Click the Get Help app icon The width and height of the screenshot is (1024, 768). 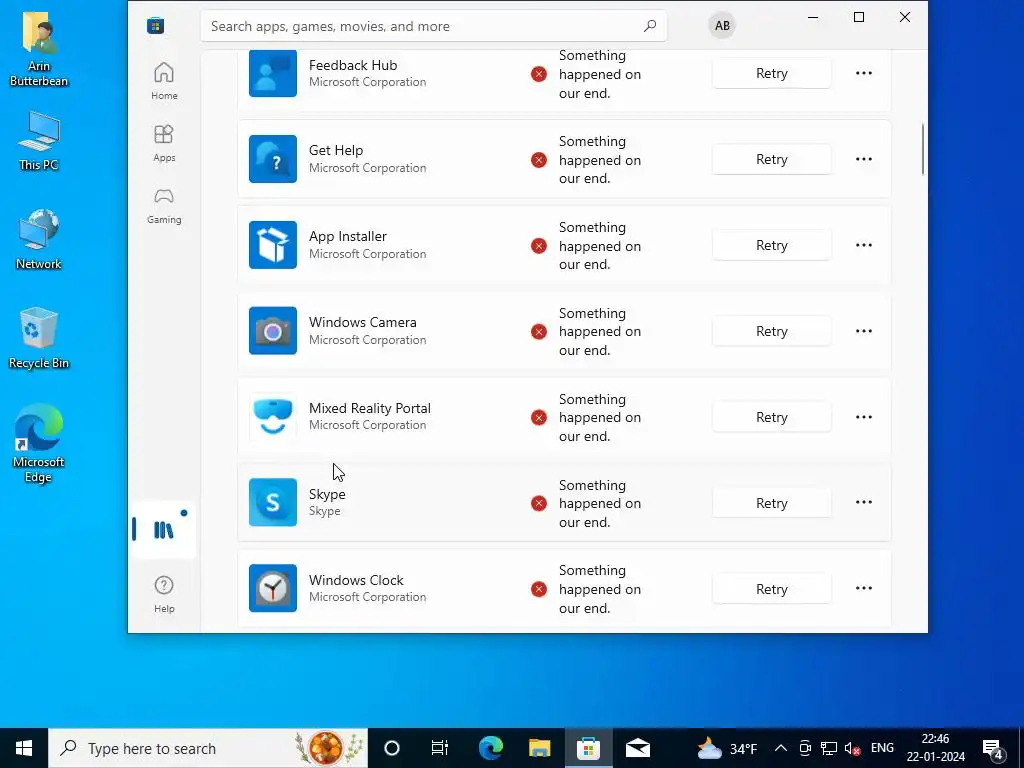[x=273, y=159]
